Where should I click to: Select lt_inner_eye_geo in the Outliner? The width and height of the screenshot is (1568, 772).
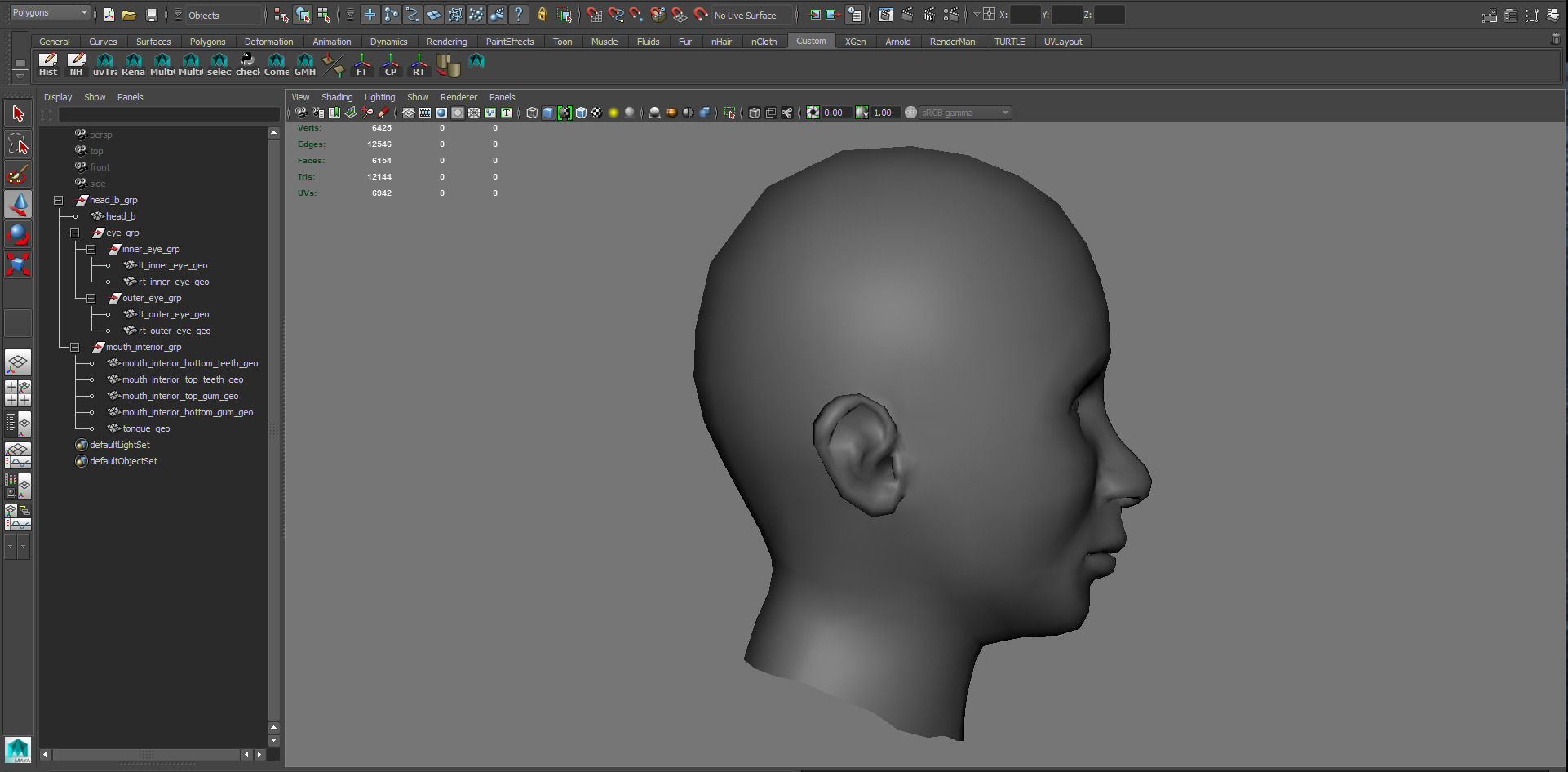[x=173, y=265]
